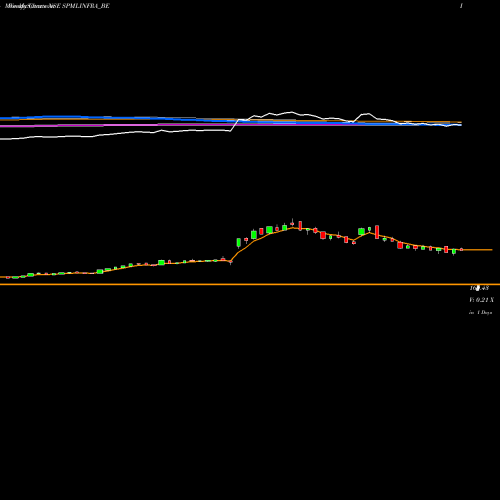Click the "V: 0.21 X" volume label

(x=481, y=300)
